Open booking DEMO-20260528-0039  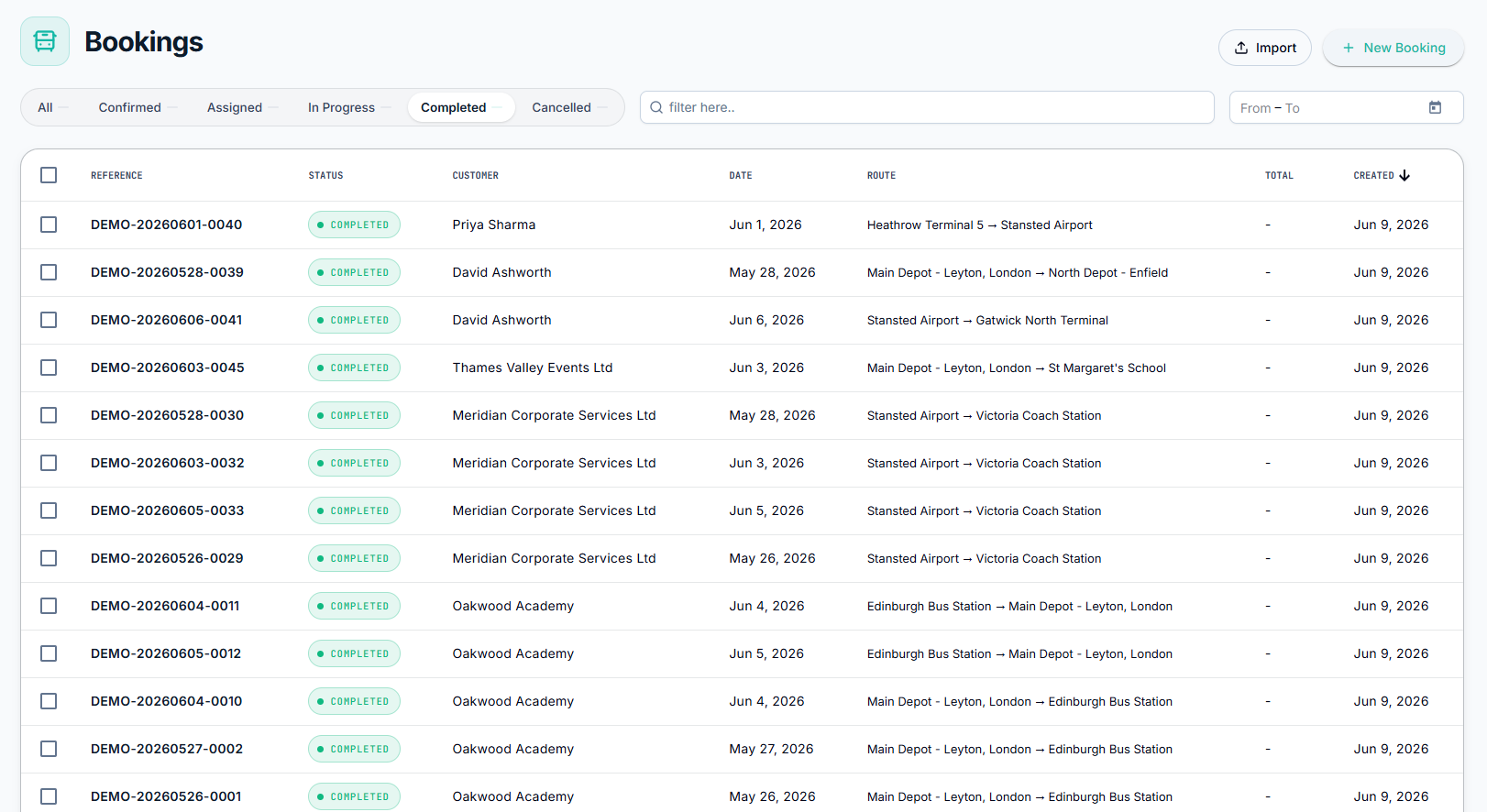click(167, 272)
